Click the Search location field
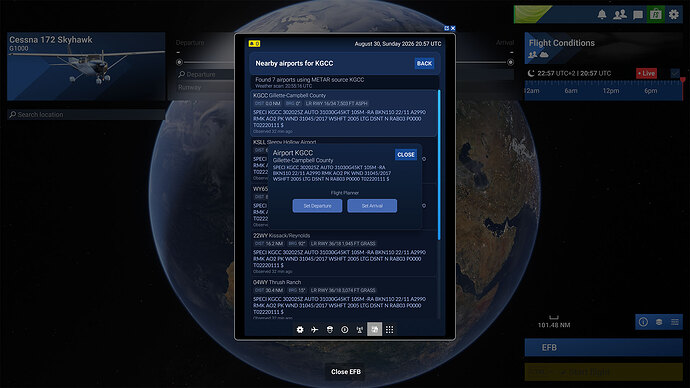The image size is (690, 388). click(86, 114)
